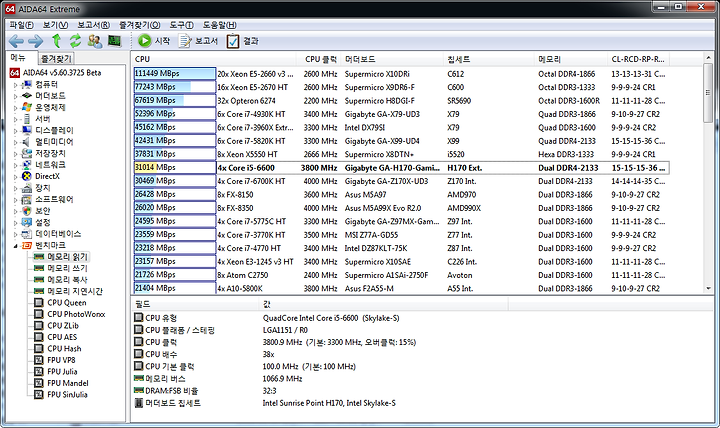The height and width of the screenshot is (428, 720).
Task: Select the 보안 shield icon
Action: (x=27, y=211)
